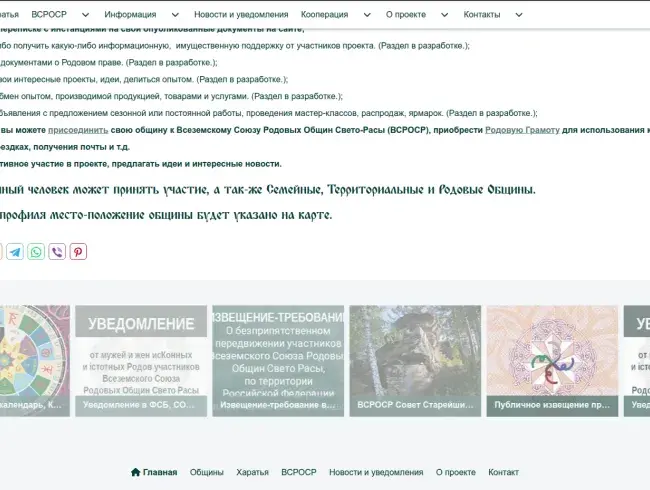Open the Информация menu item
Image resolution: width=650 pixels, height=490 pixels.
coord(130,15)
